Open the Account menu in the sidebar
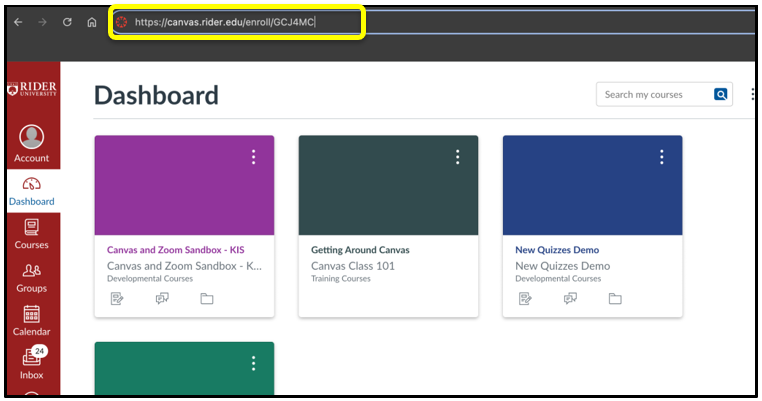 tap(32, 144)
